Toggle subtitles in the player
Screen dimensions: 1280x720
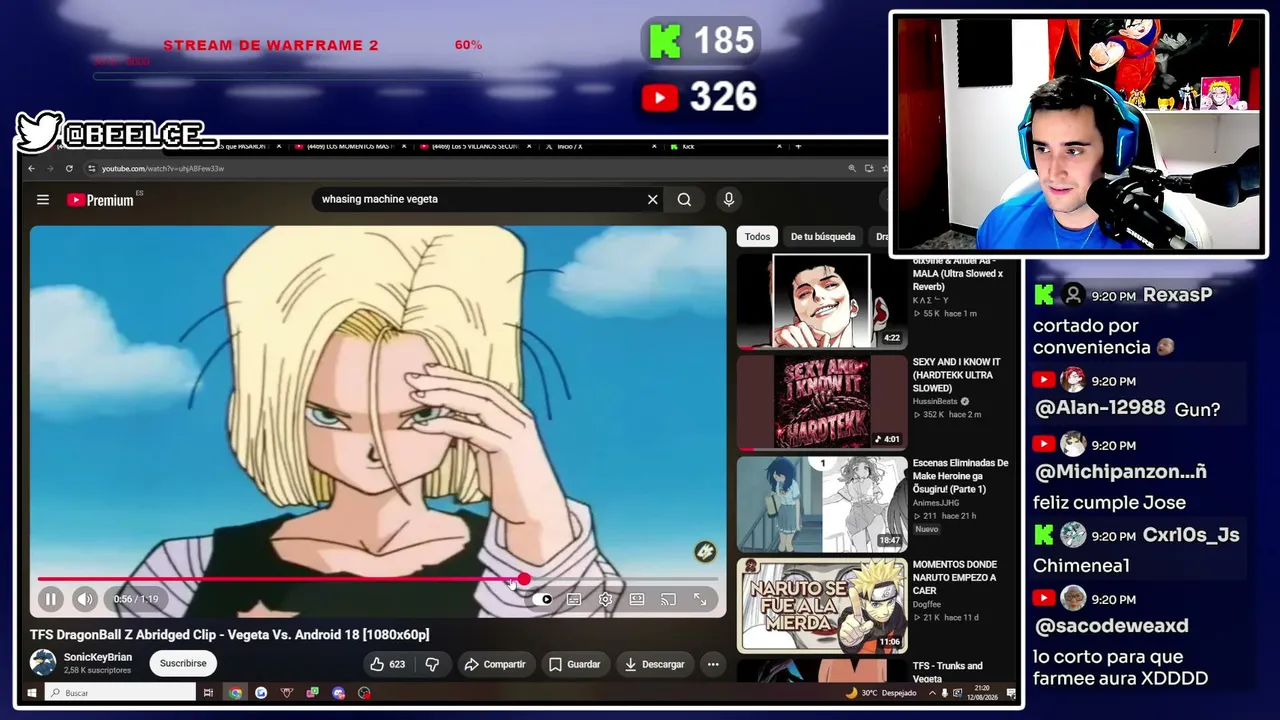pyautogui.click(x=574, y=599)
